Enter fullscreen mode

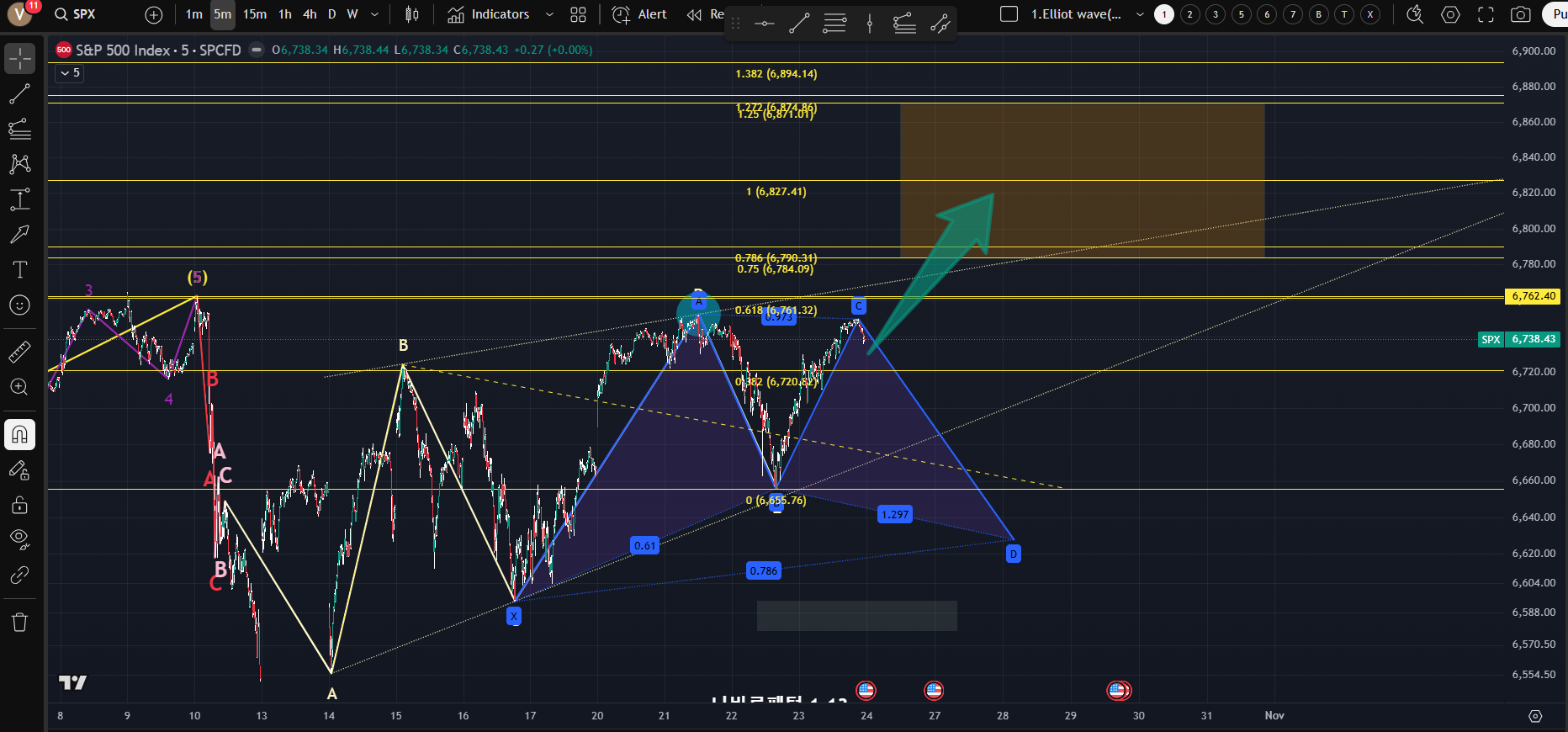(x=1486, y=14)
